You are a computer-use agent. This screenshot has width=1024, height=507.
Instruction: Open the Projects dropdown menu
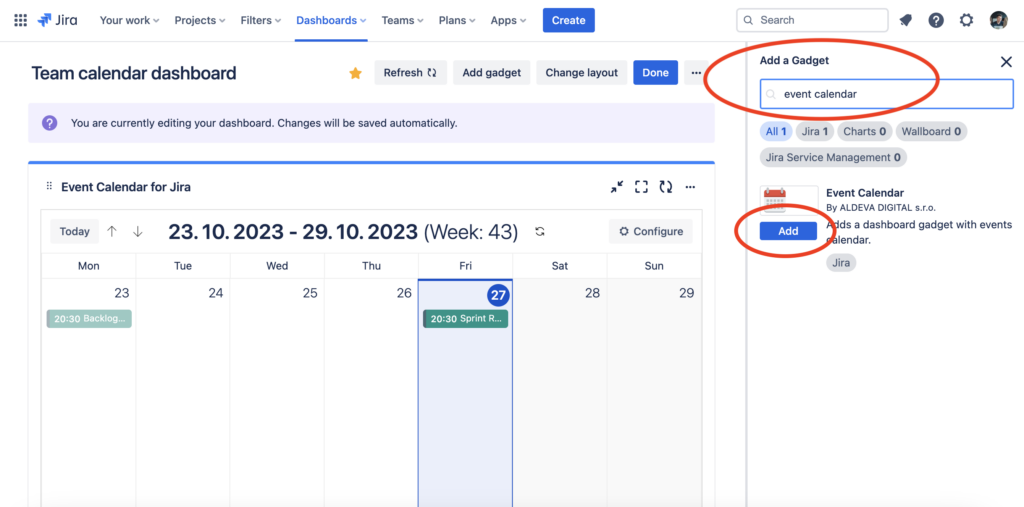coord(199,20)
